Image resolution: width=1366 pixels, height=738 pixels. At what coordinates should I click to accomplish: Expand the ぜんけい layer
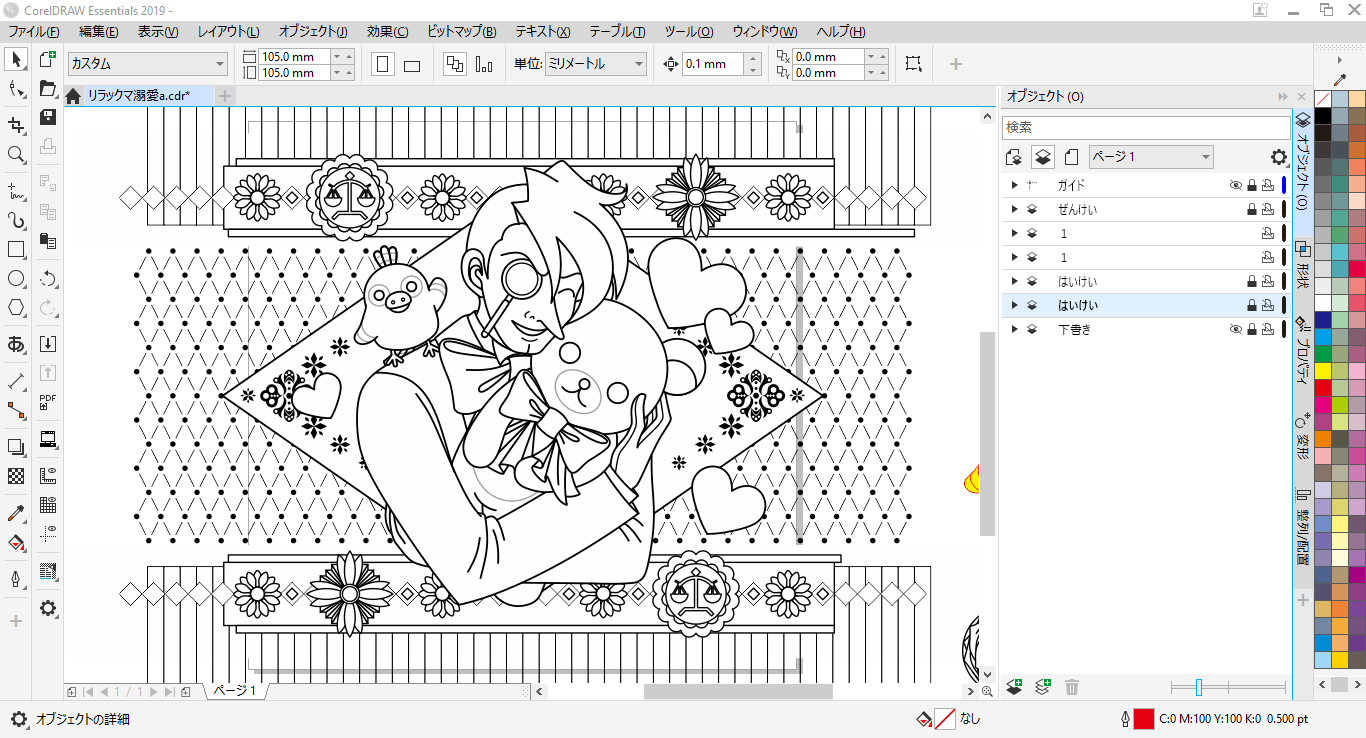1015,209
